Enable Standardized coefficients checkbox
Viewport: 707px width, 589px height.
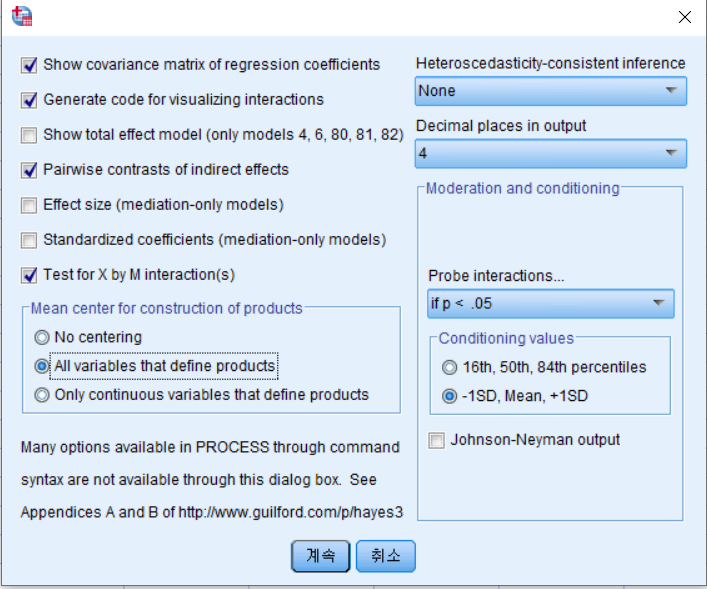(x=29, y=240)
